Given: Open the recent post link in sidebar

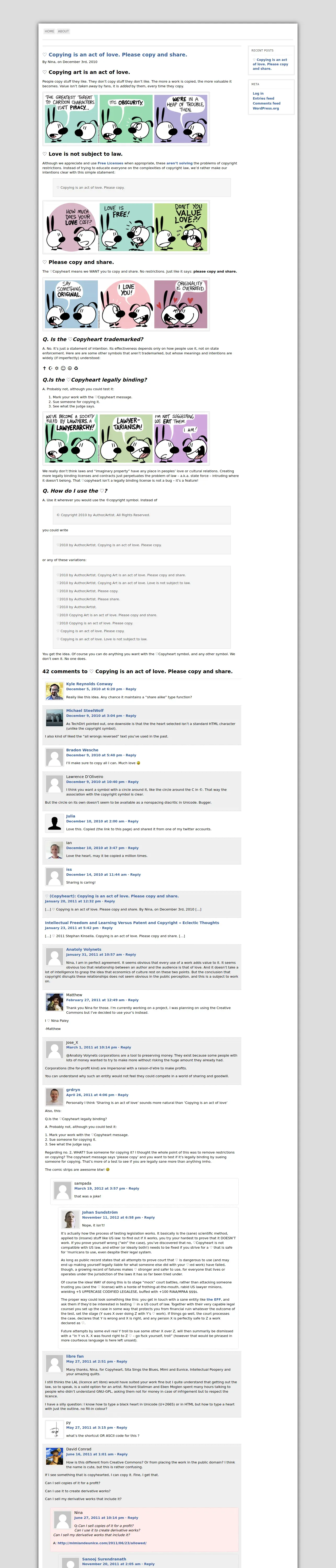Looking at the screenshot, I should coord(270,64).
